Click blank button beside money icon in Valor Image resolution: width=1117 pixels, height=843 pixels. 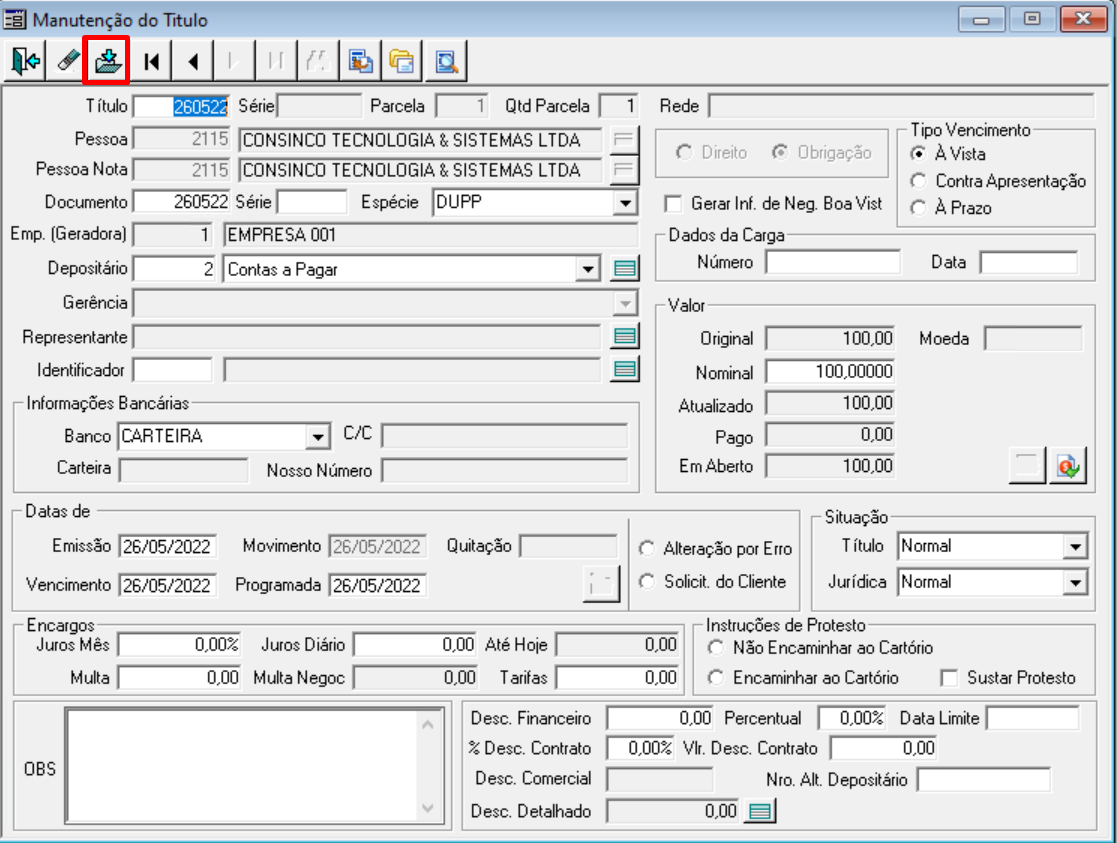(1027, 466)
